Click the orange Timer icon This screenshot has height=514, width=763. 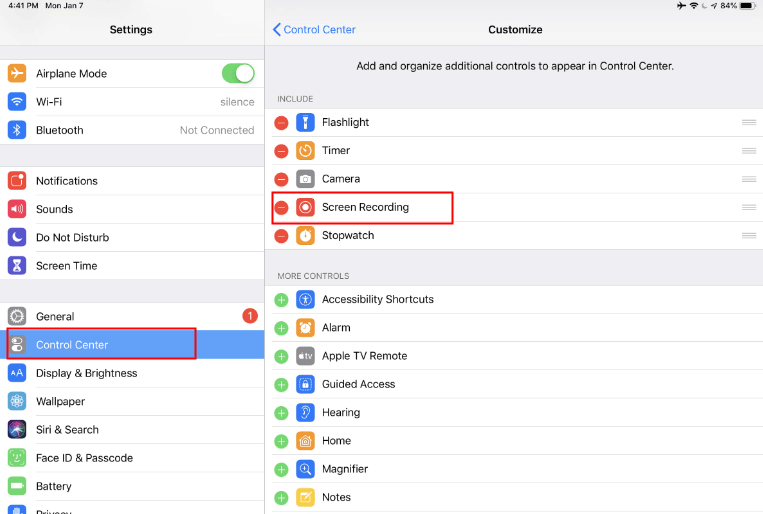(305, 150)
